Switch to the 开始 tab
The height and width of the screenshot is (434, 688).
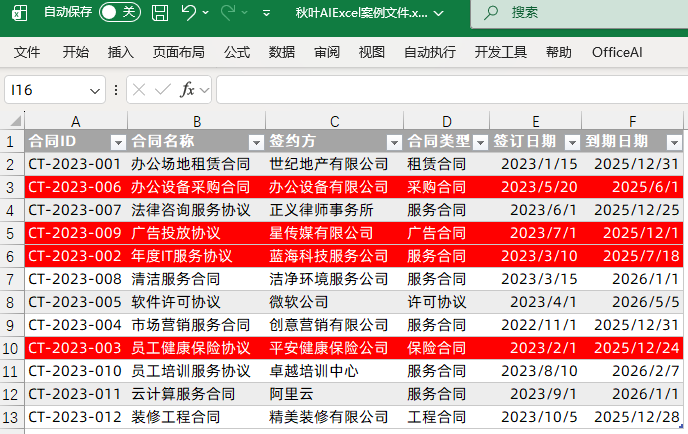pyautogui.click(x=75, y=52)
